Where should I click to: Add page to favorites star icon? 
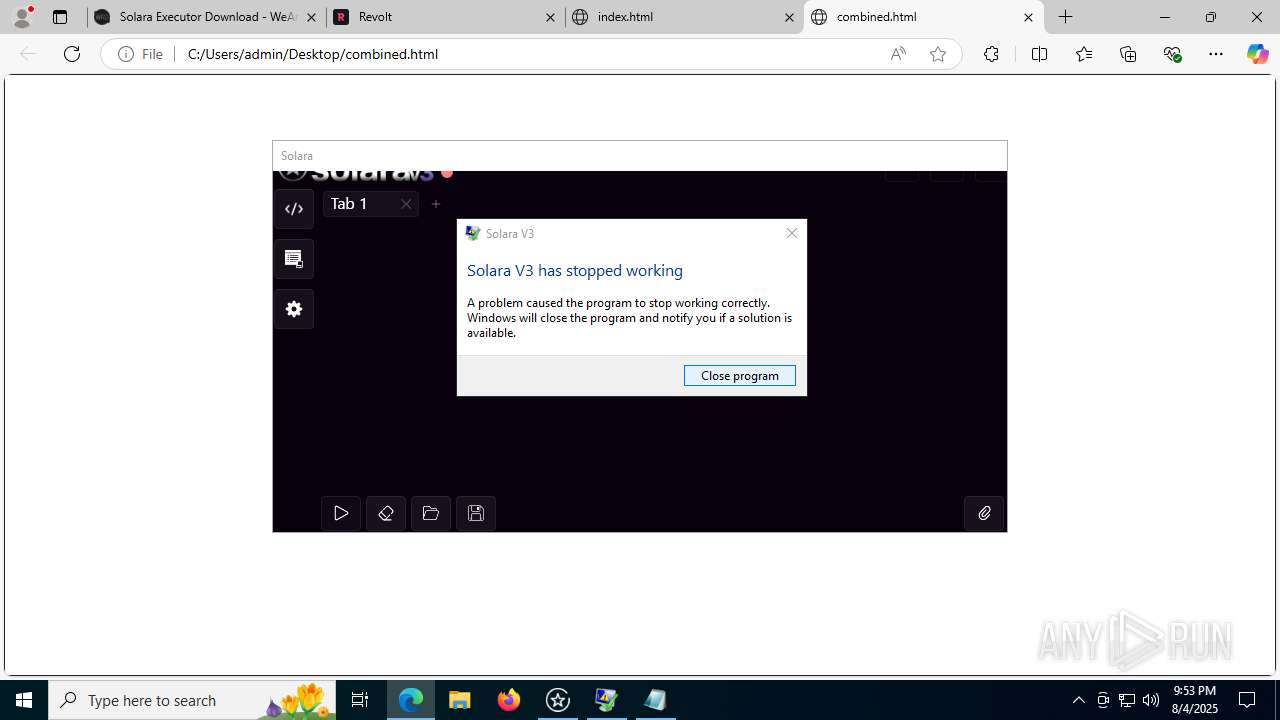938,54
